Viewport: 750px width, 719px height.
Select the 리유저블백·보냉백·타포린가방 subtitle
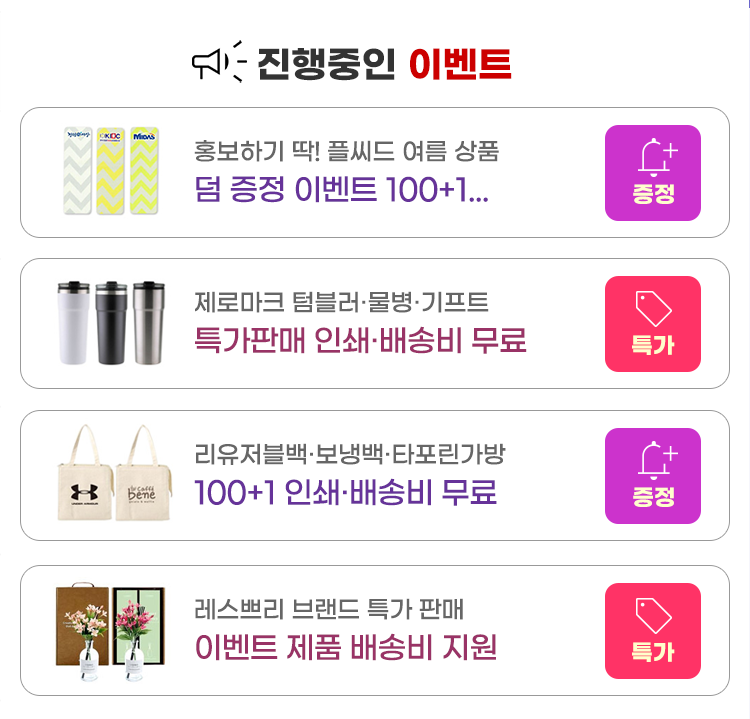click(350, 454)
